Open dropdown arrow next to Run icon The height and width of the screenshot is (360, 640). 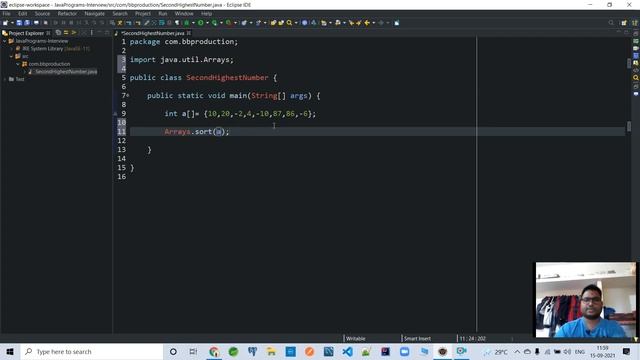207,23
